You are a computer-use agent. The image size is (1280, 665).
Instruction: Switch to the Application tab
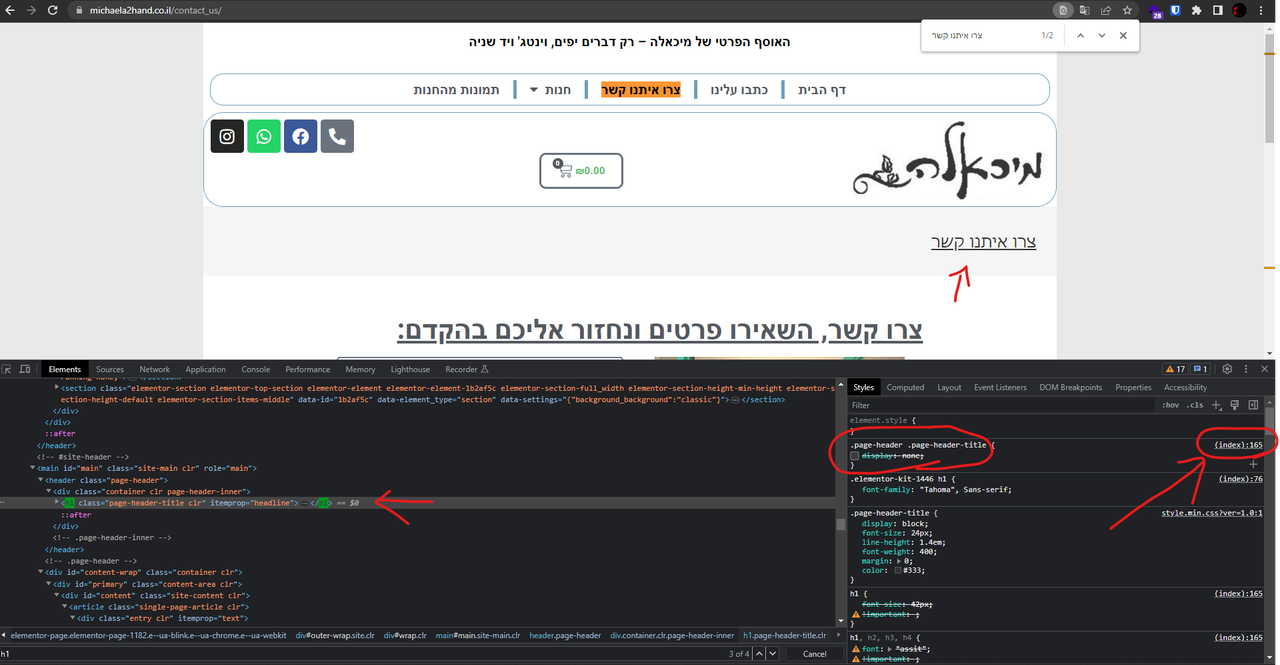pos(206,369)
